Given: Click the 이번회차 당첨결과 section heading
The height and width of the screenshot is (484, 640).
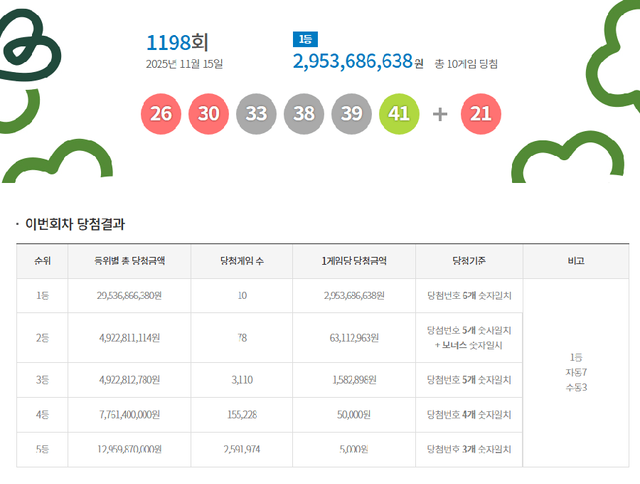Looking at the screenshot, I should pos(75,224).
